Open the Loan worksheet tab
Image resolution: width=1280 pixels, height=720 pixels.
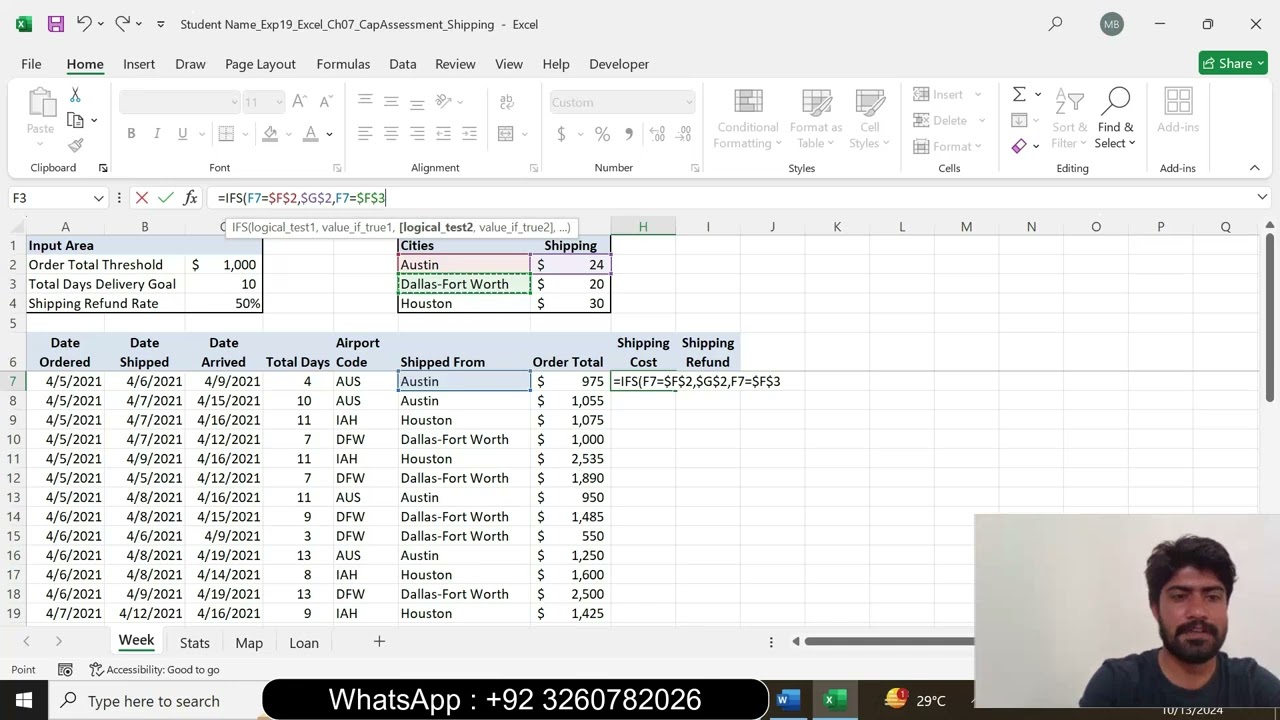click(304, 643)
